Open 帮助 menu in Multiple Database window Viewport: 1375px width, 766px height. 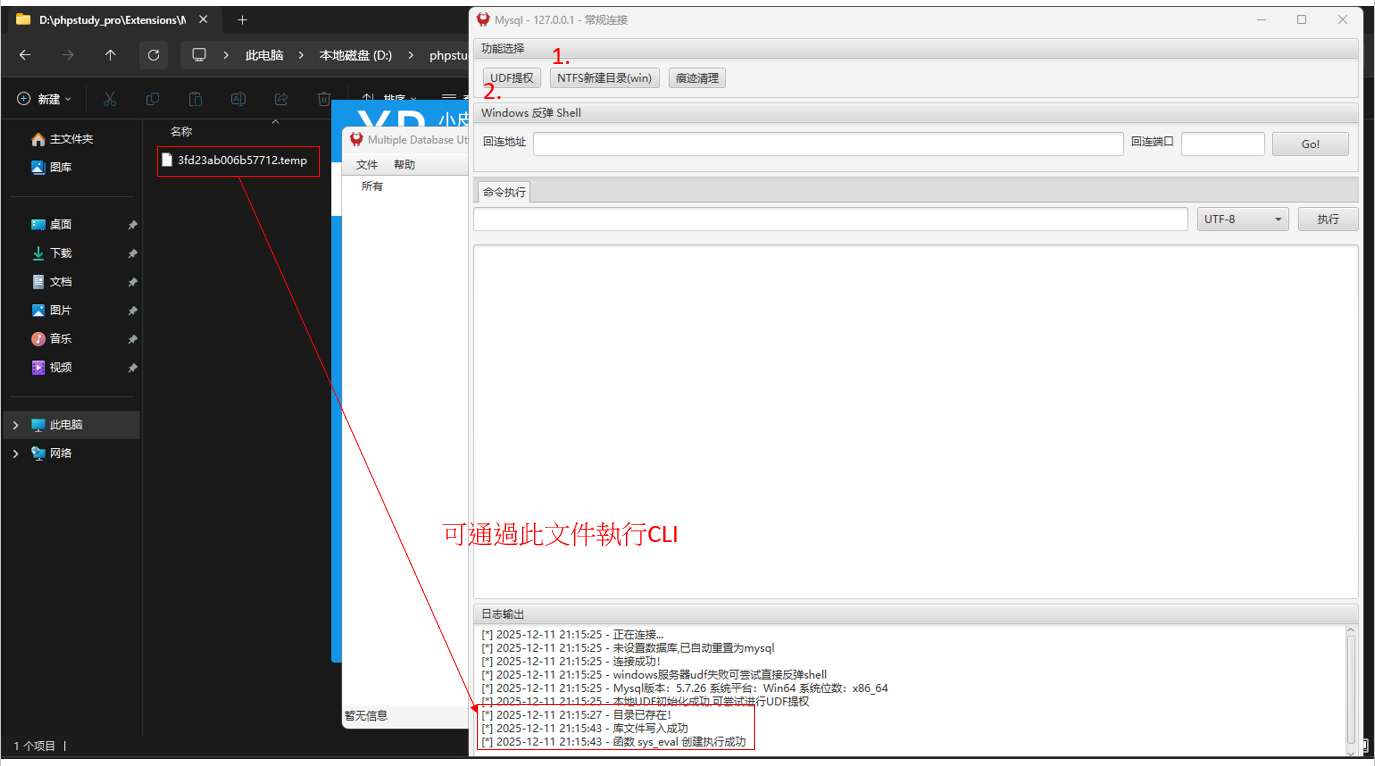tap(404, 164)
